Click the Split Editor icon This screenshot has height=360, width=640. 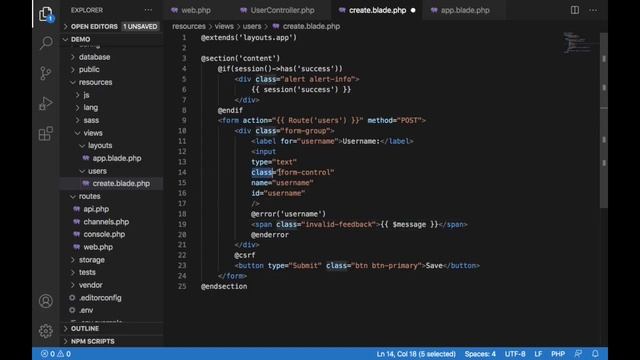575,10
